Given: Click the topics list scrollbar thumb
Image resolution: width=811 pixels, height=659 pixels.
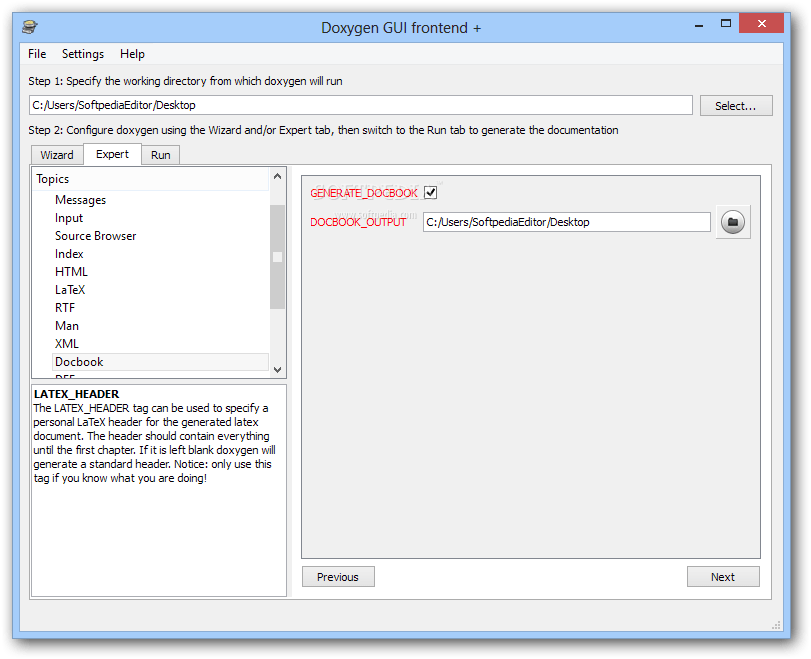Looking at the screenshot, I should [x=277, y=257].
